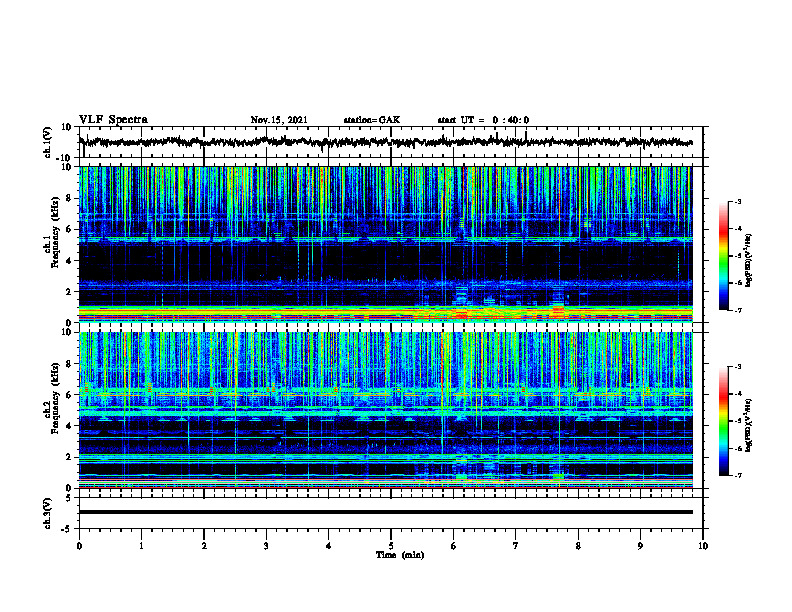The image size is (792, 612).
Task: Click the time axis tick label "9"
Action: point(640,546)
